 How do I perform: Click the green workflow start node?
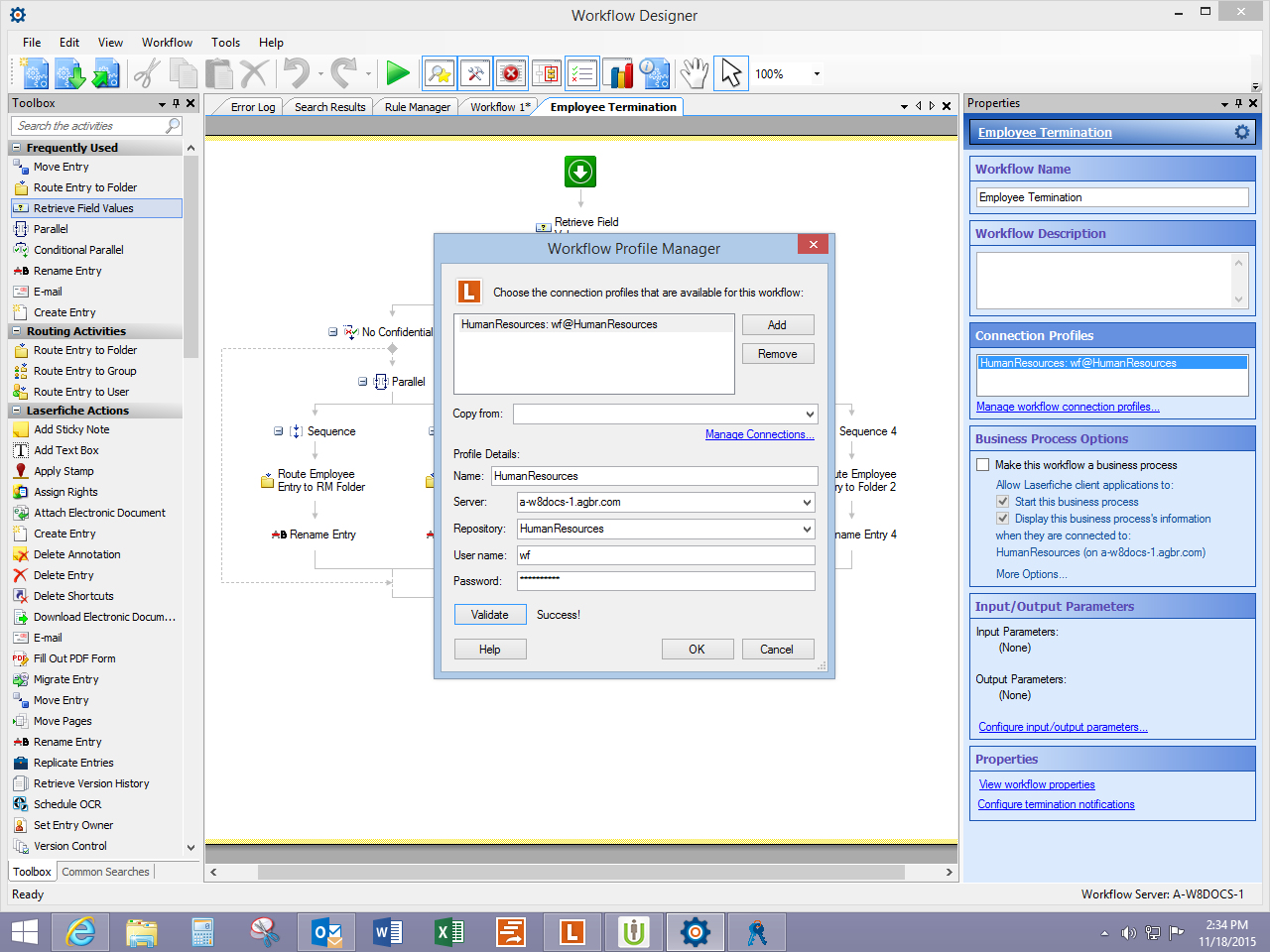click(580, 172)
